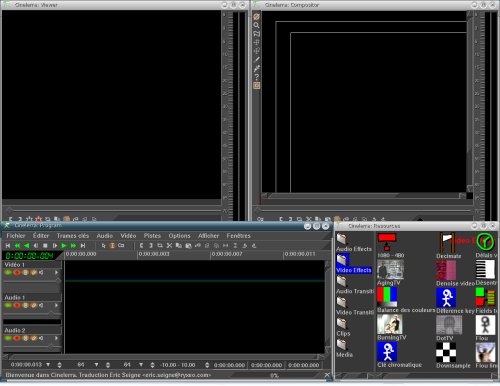Choose the I-beam cut and paste editing mode
Screen dimensions: 500x386
[112, 246]
